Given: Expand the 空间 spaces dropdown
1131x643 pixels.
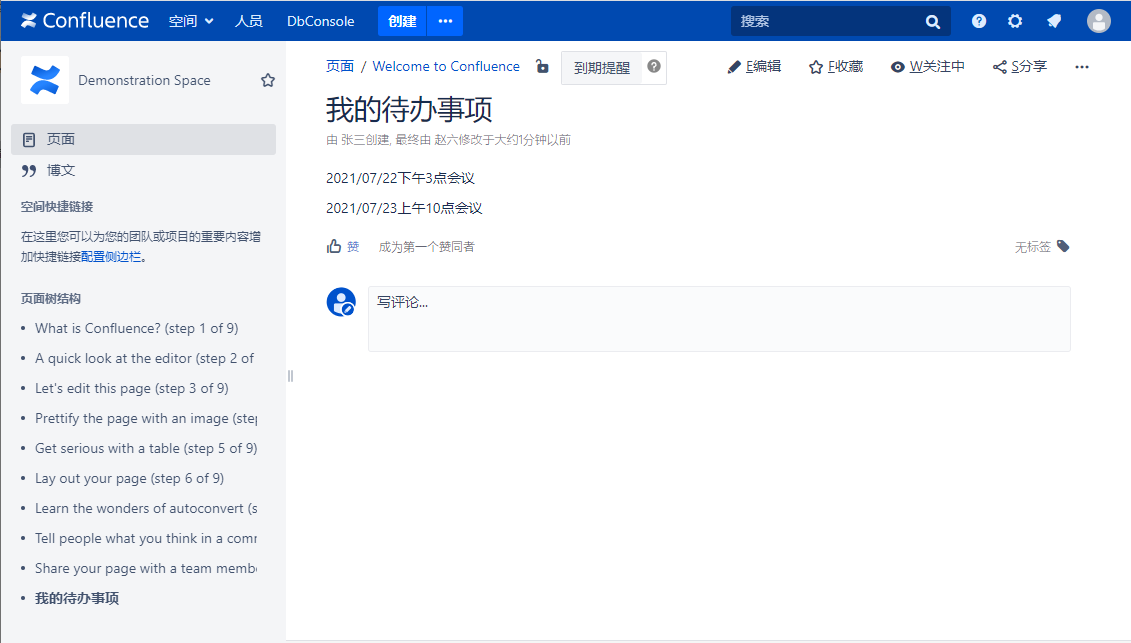Looking at the screenshot, I should click(191, 21).
